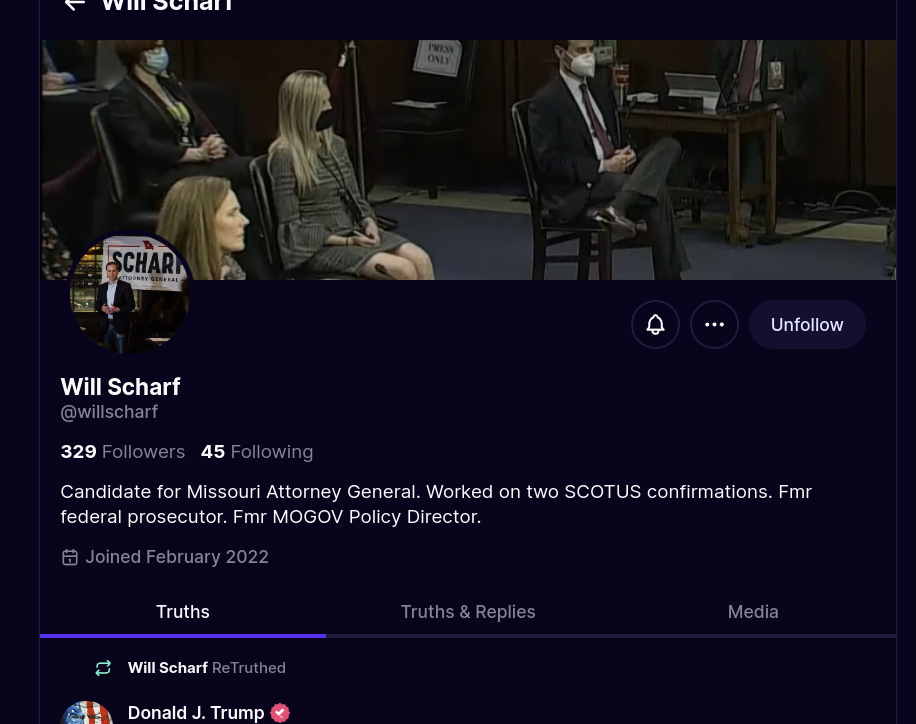The width and height of the screenshot is (916, 724).
Task: View the profile header banner image
Action: tap(468, 160)
